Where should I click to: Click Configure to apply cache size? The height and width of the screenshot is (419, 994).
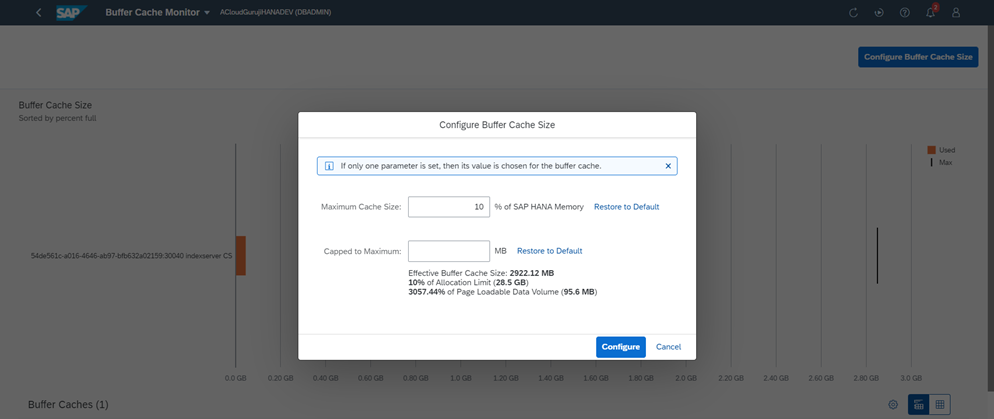pos(620,347)
